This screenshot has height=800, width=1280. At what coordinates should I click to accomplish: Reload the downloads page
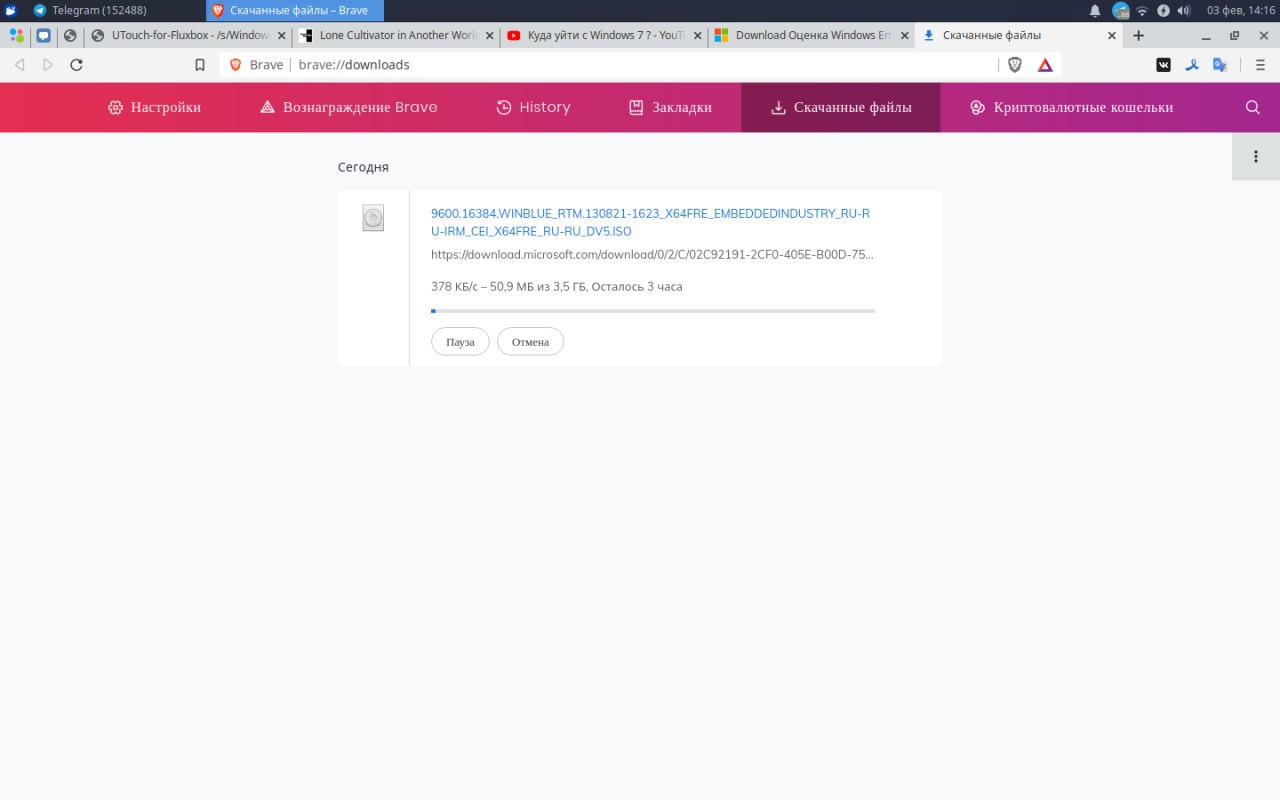point(77,65)
